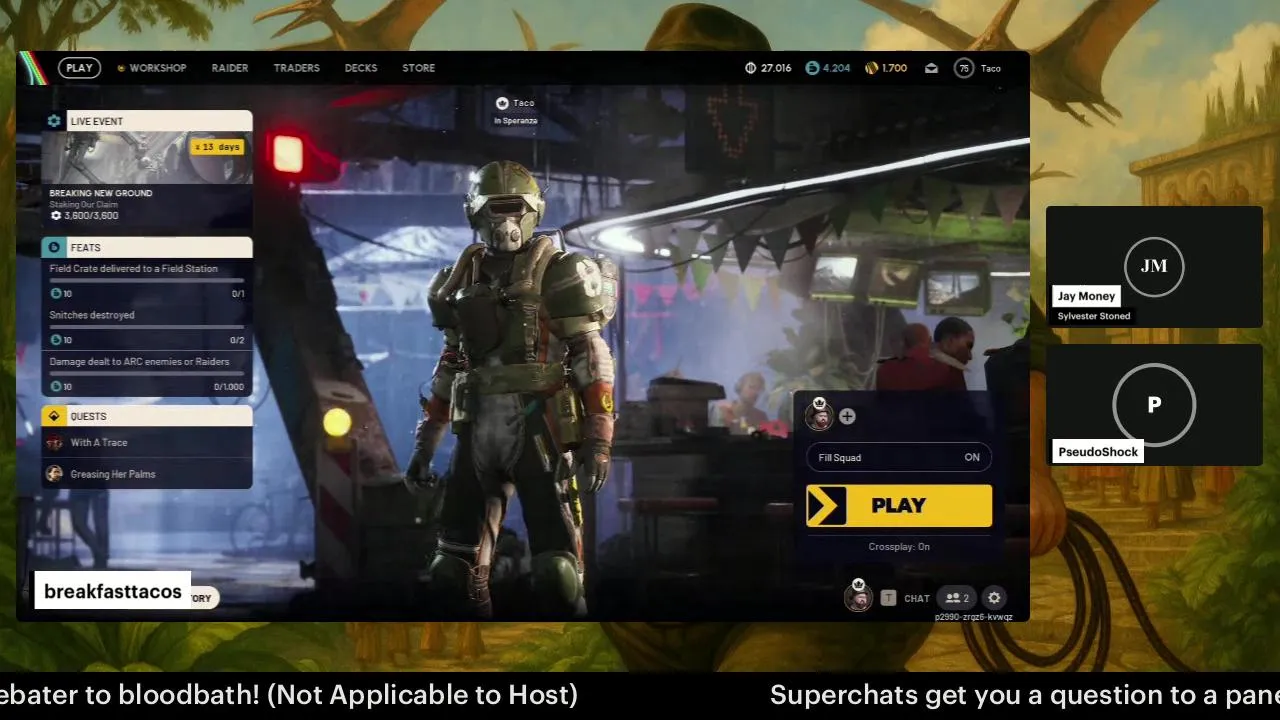1280x720 pixels.
Task: Click the squad leader avatar above Fill Squad
Action: (819, 414)
